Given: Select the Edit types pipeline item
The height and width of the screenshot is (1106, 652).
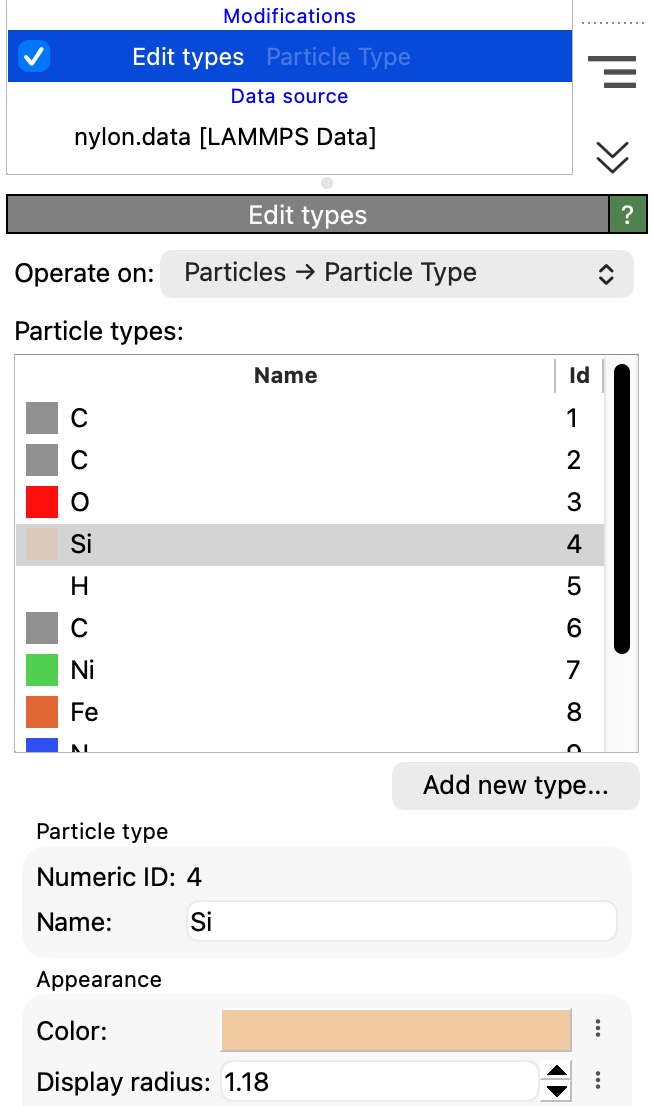Looking at the screenshot, I should (x=188, y=57).
